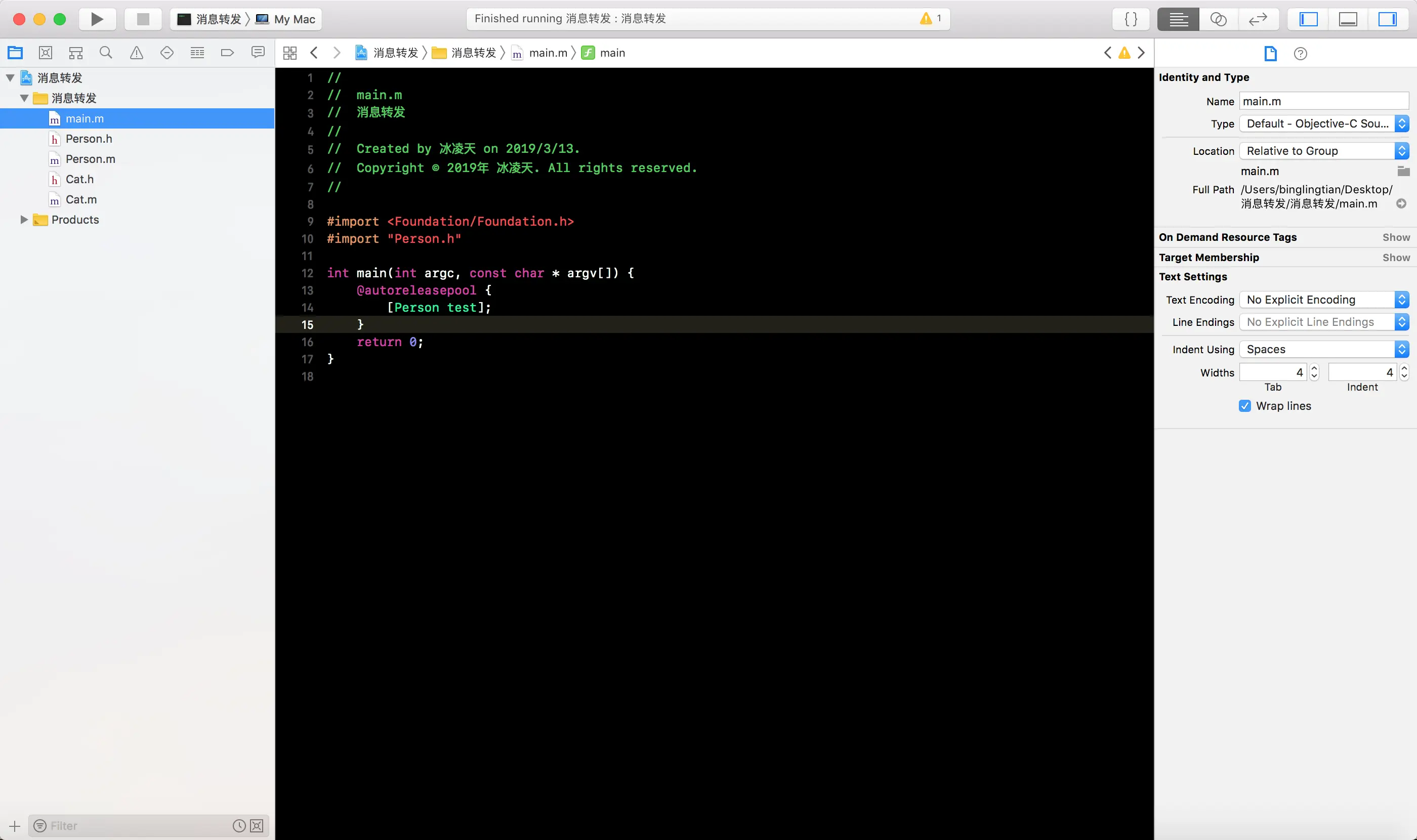Open the Find navigator magnifier icon
Viewport: 1417px width, 840px height.
[106, 53]
